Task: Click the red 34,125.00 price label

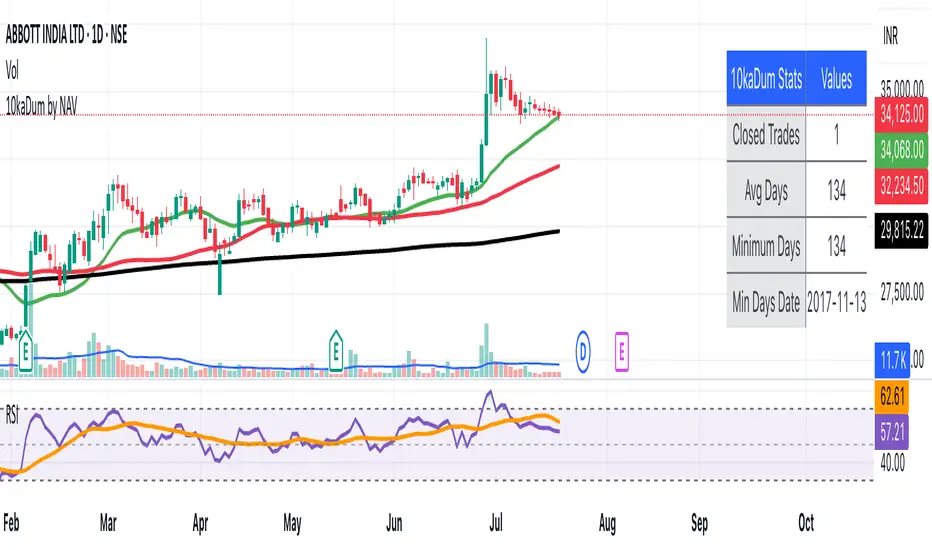Action: click(902, 113)
